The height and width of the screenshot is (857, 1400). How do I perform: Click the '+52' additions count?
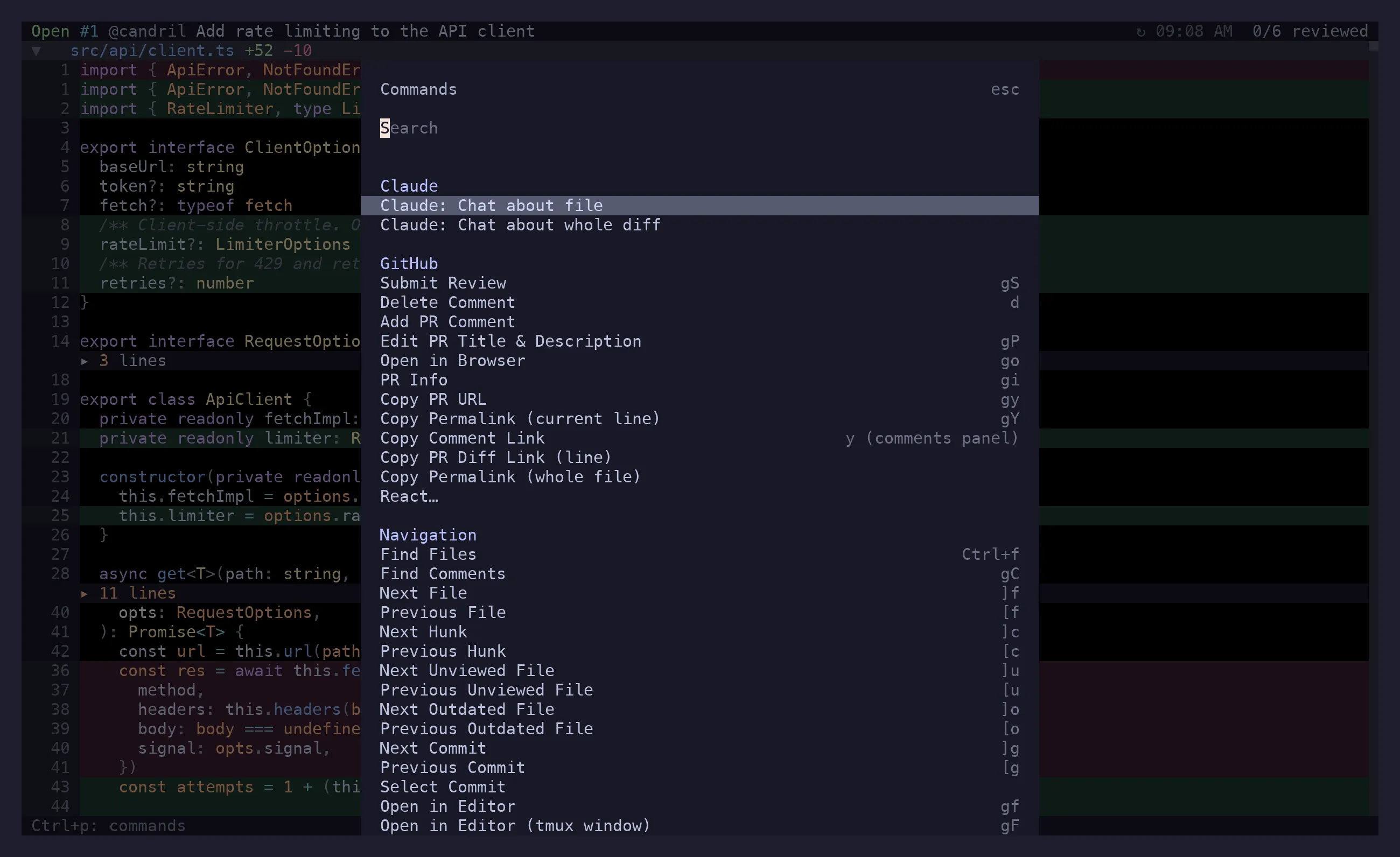(x=258, y=51)
